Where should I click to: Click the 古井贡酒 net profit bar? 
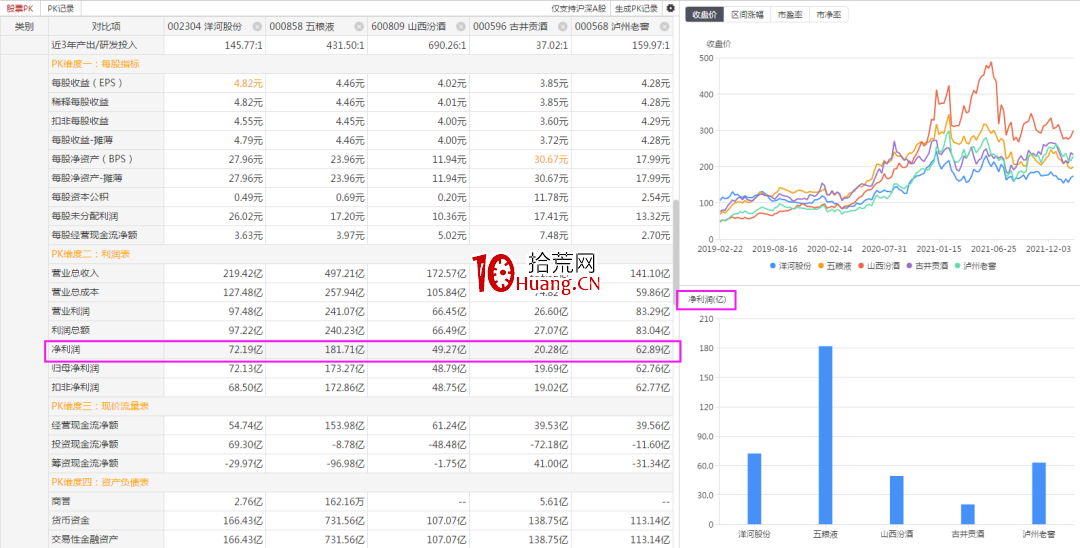(x=968, y=514)
